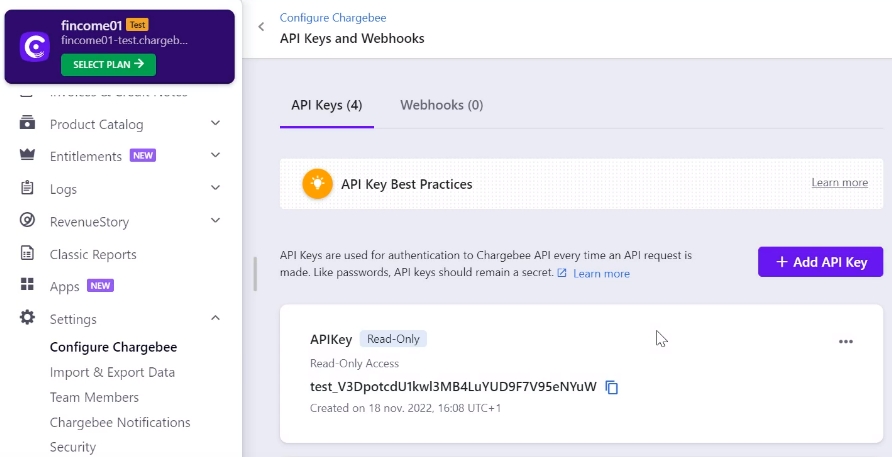Click the Logs clipboard icon

27,188
